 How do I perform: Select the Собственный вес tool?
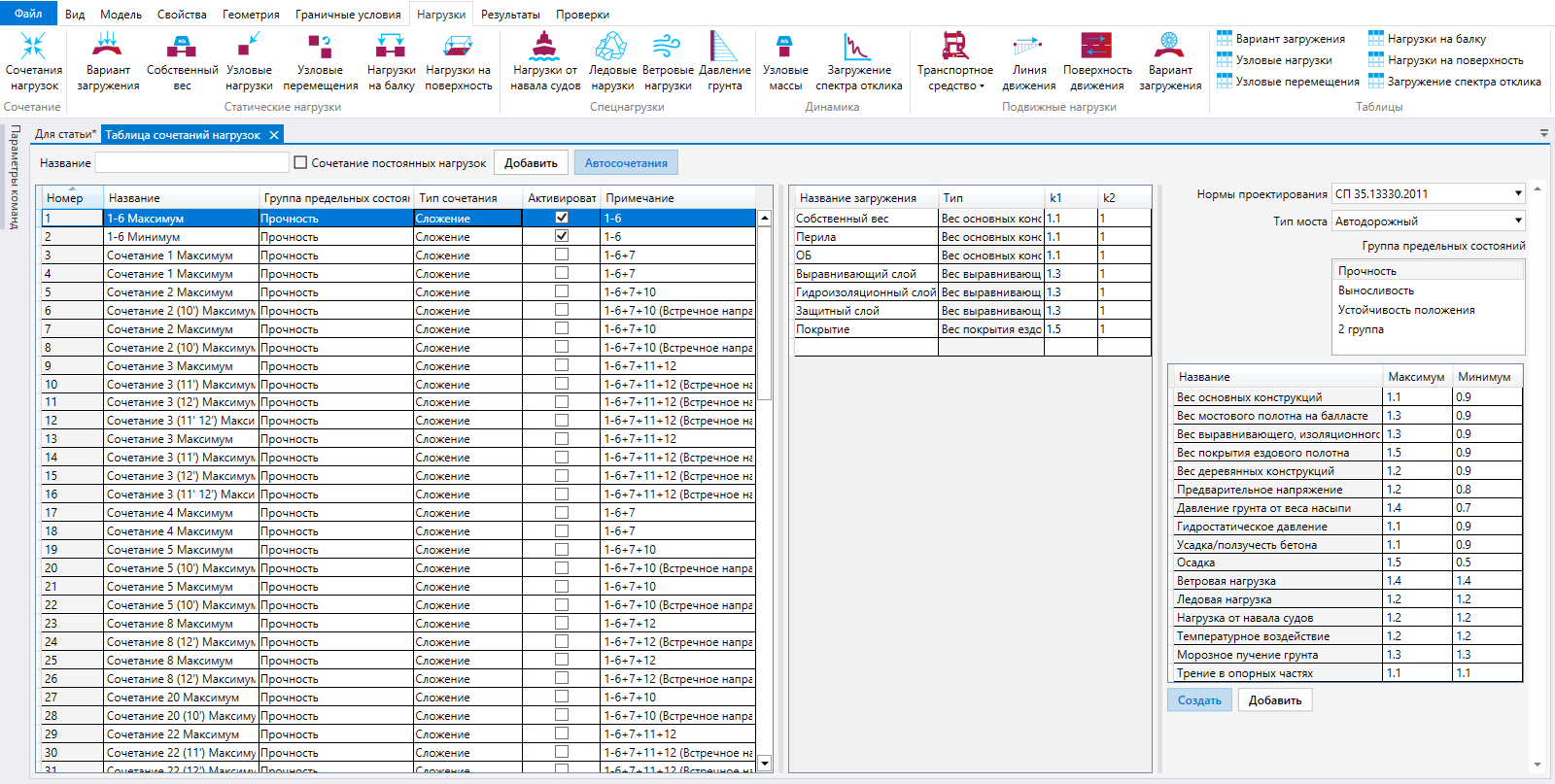coord(182,61)
